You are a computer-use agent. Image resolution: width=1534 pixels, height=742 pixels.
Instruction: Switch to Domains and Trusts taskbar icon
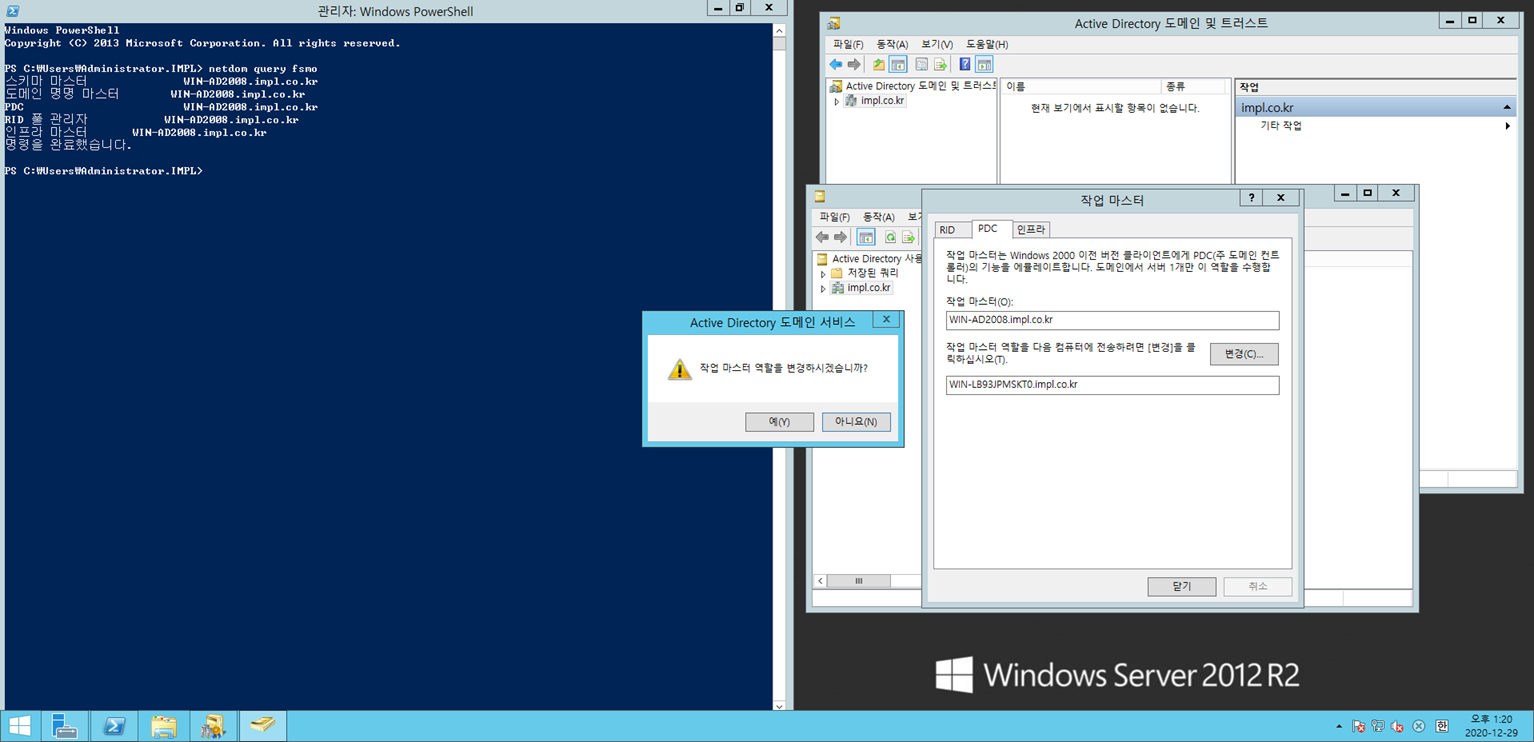coord(213,726)
